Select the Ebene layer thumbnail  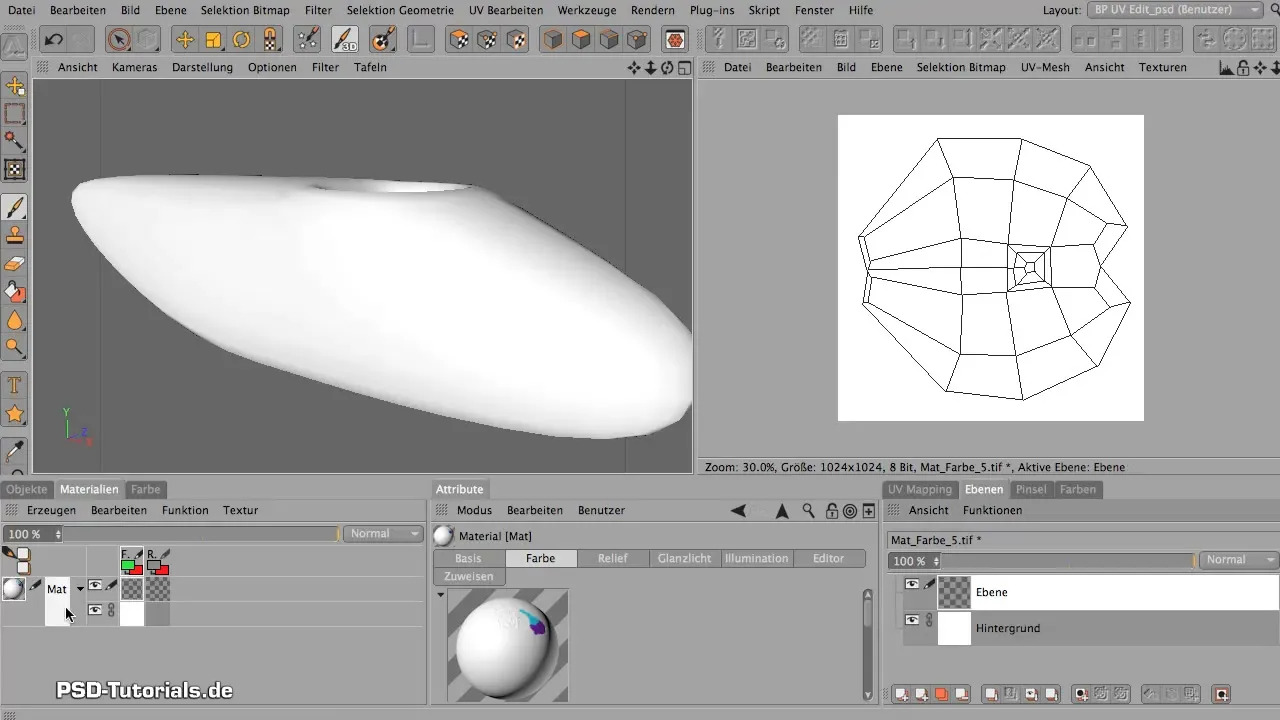coord(954,592)
